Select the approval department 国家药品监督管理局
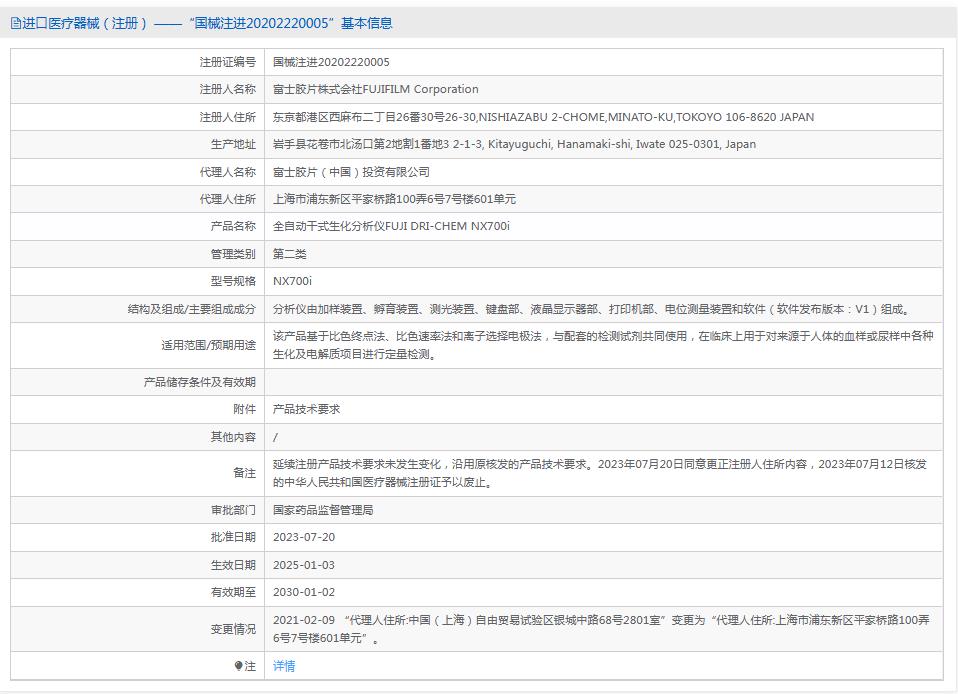This screenshot has height=694, width=958. tap(323, 510)
